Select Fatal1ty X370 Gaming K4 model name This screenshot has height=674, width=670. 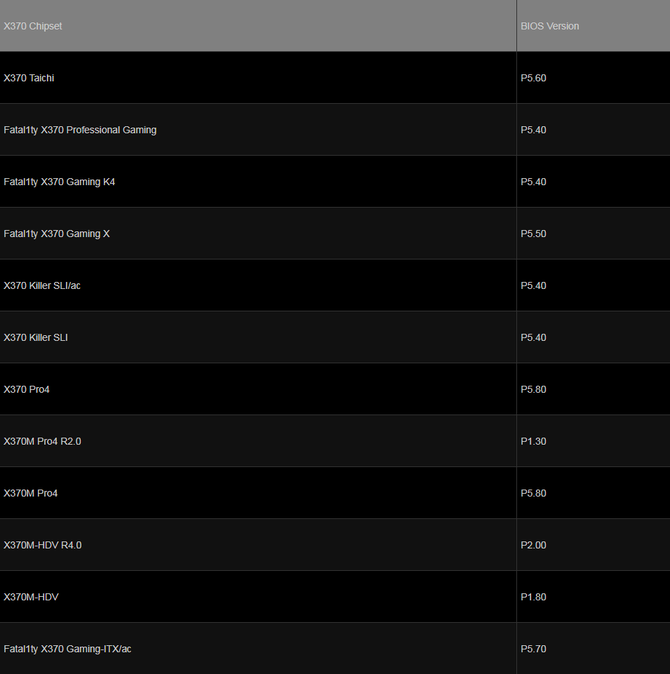59,182
